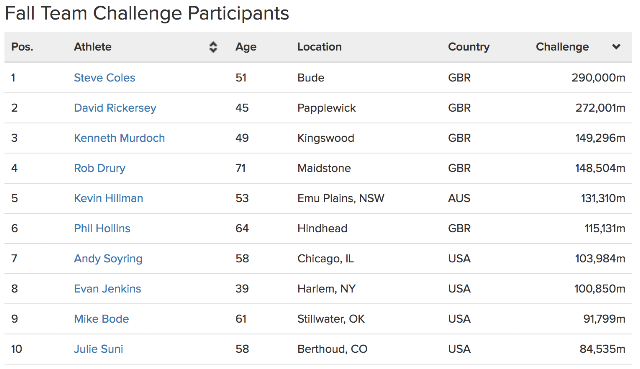The image size is (640, 369).
Task: Sort table by Athlete column arrows
Action: point(213,47)
